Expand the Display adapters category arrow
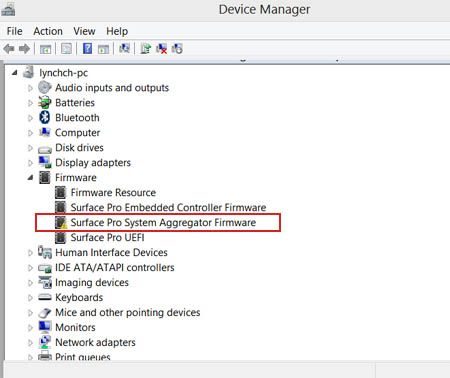 click(30, 163)
